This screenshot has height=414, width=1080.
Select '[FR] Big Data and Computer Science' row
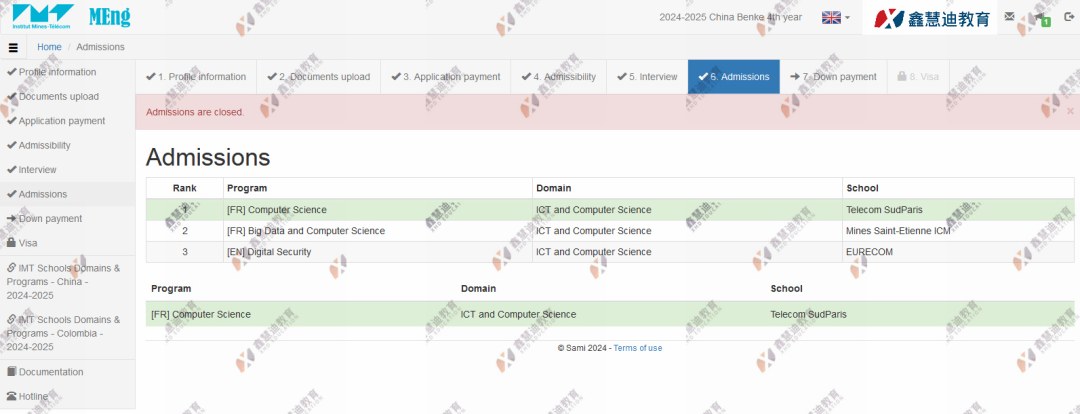pos(306,231)
